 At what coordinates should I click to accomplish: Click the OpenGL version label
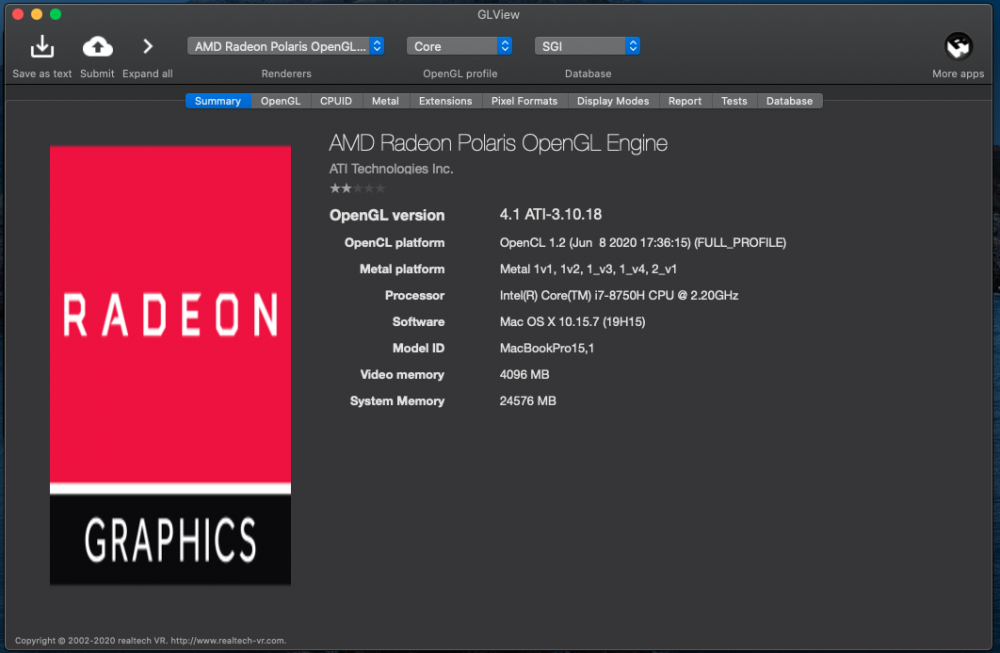click(x=386, y=215)
